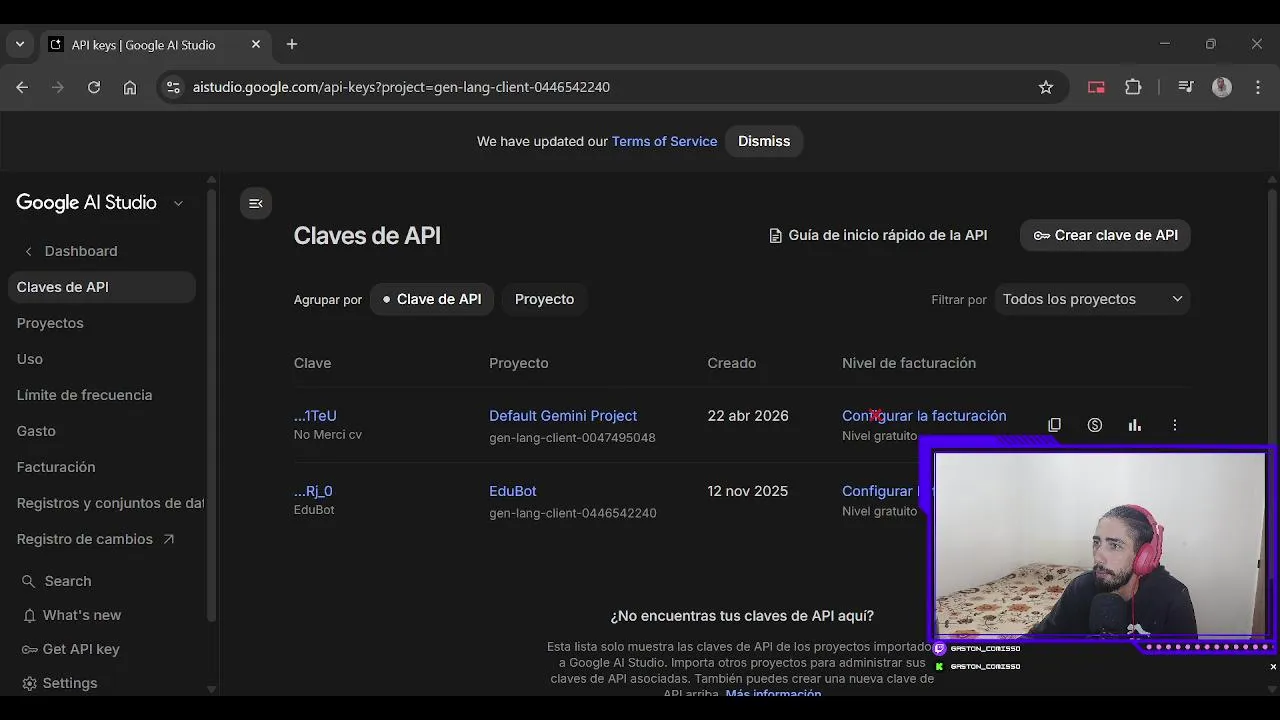This screenshot has height=720, width=1280.
Task: Open Gasto in sidebar
Action: [x=36, y=431]
